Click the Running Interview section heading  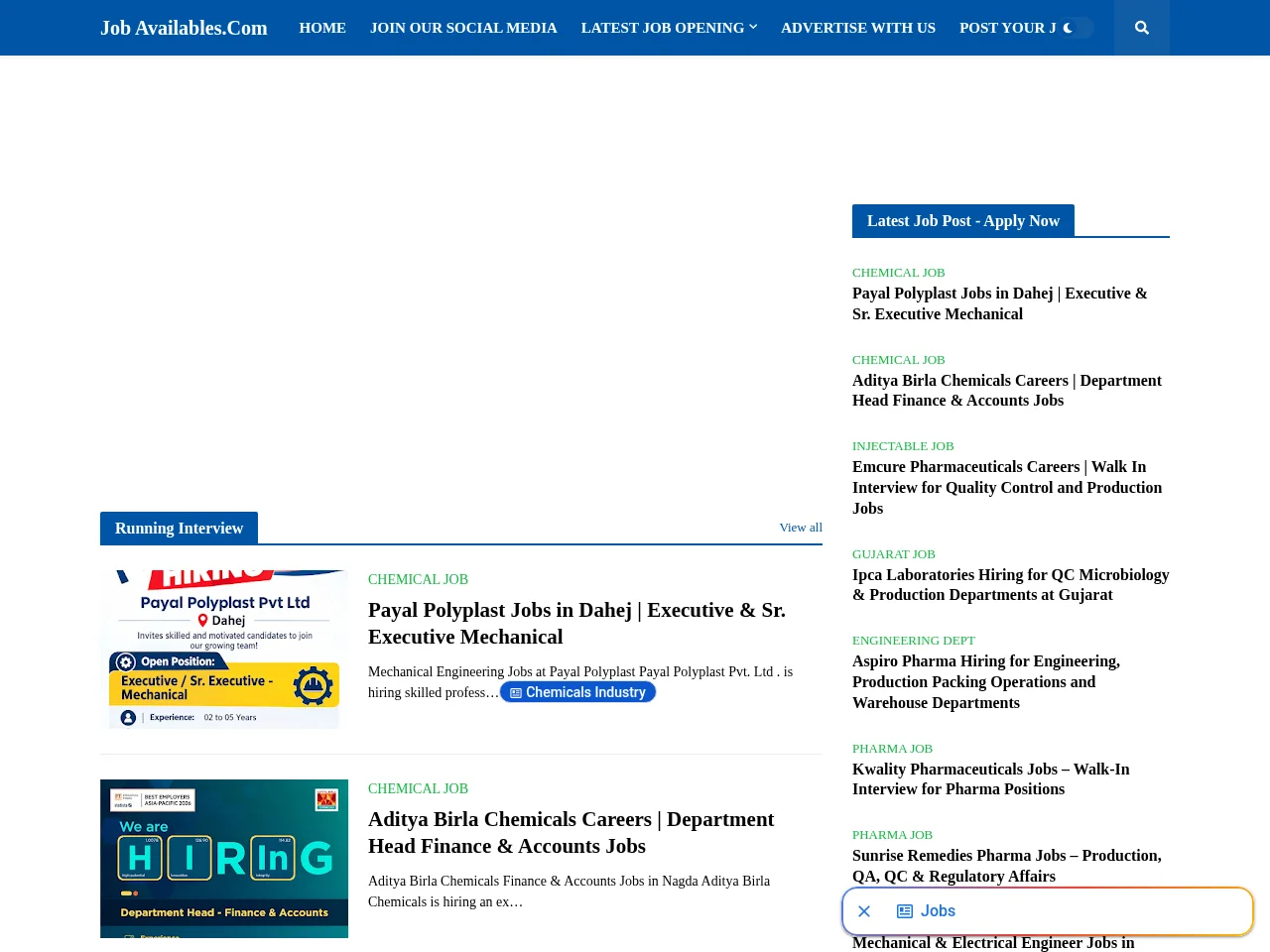point(179,529)
